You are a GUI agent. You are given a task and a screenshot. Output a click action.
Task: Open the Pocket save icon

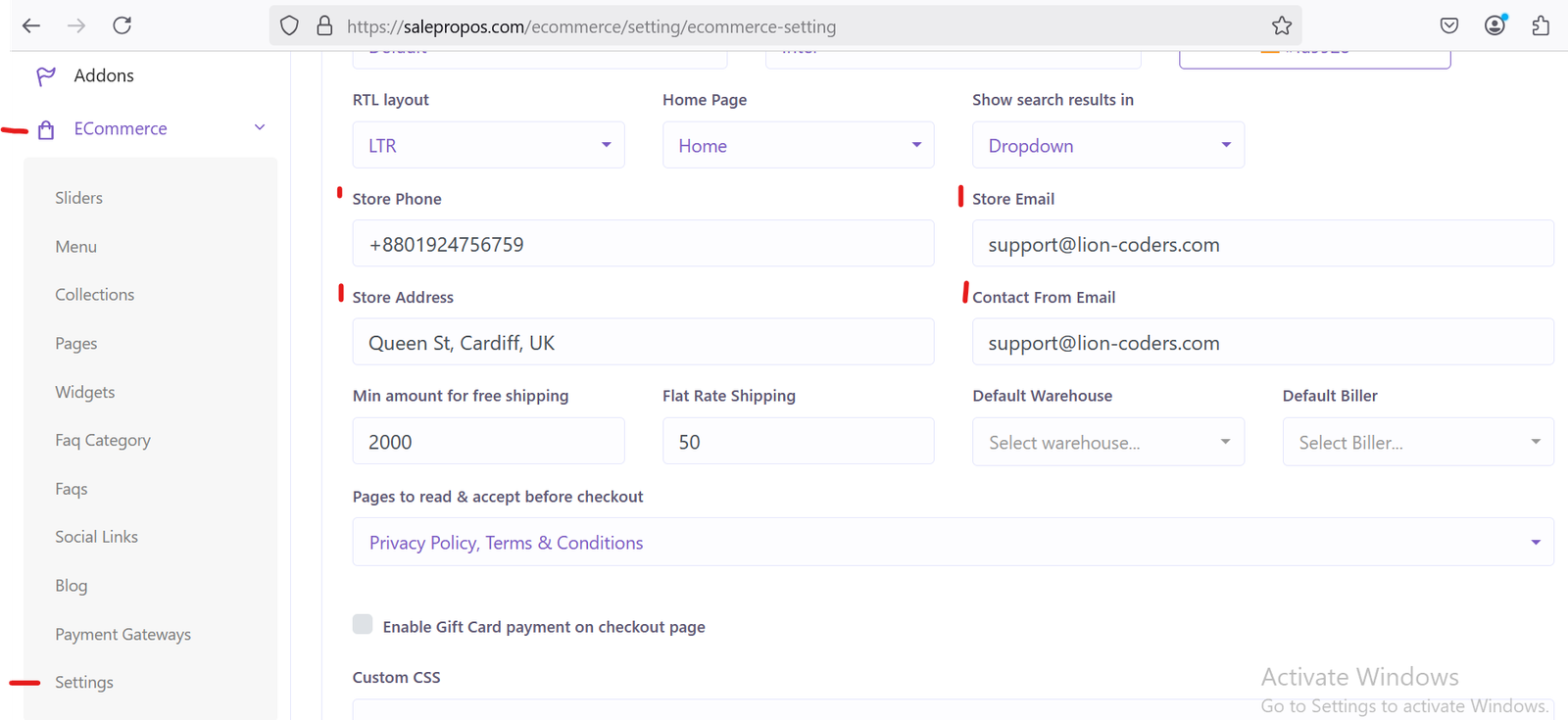pos(1448,26)
